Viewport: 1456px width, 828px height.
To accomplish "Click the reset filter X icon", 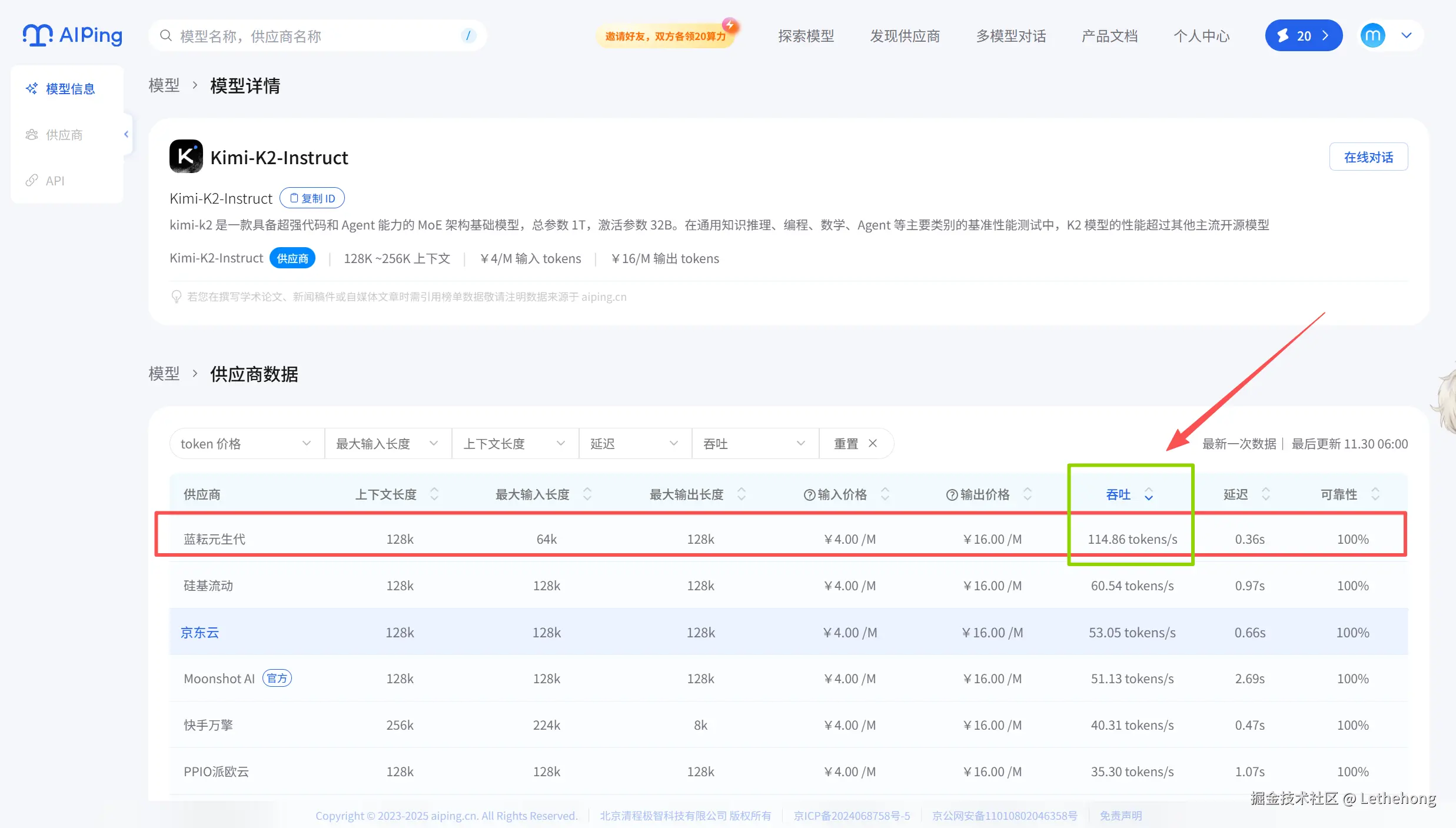I will pos(873,443).
